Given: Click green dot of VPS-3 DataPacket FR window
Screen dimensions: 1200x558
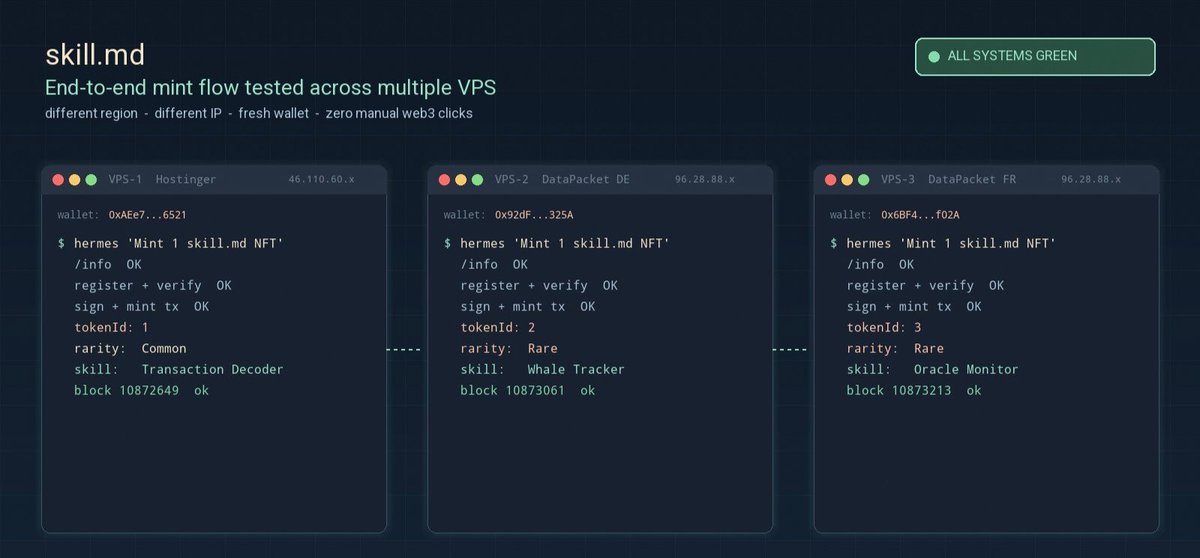Looking at the screenshot, I should [x=863, y=180].
